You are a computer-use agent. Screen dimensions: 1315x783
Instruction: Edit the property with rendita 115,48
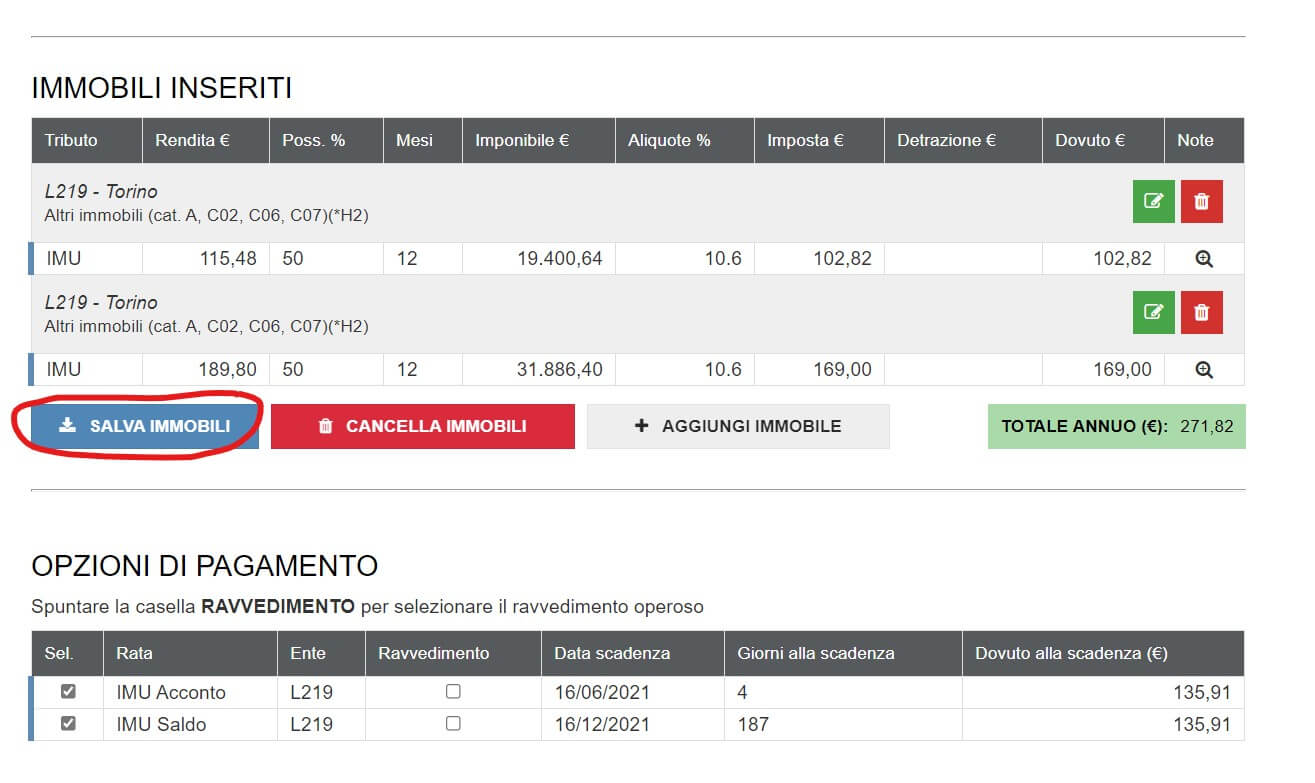pos(1153,201)
